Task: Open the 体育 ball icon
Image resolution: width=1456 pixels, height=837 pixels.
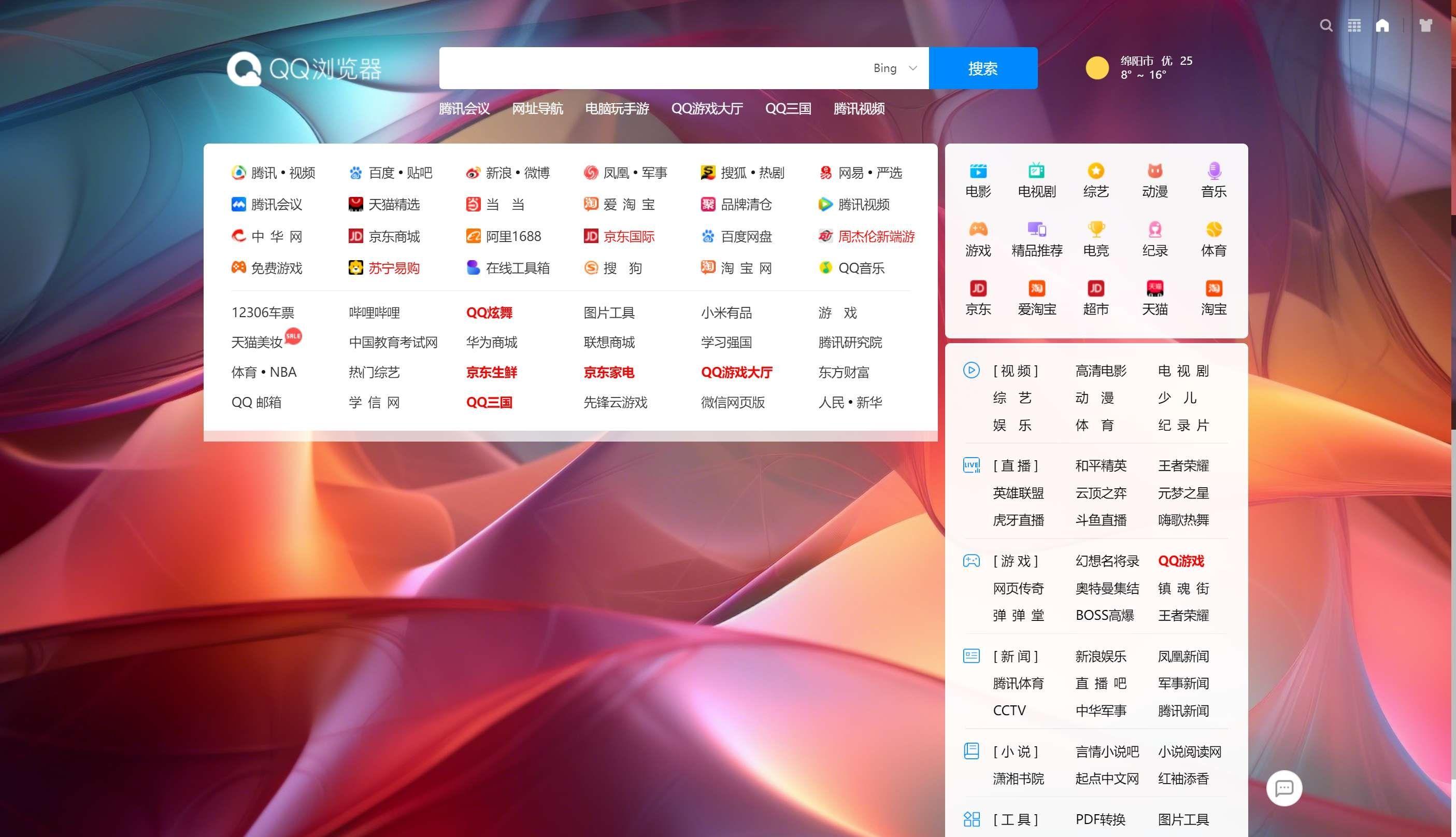Action: (x=1214, y=230)
